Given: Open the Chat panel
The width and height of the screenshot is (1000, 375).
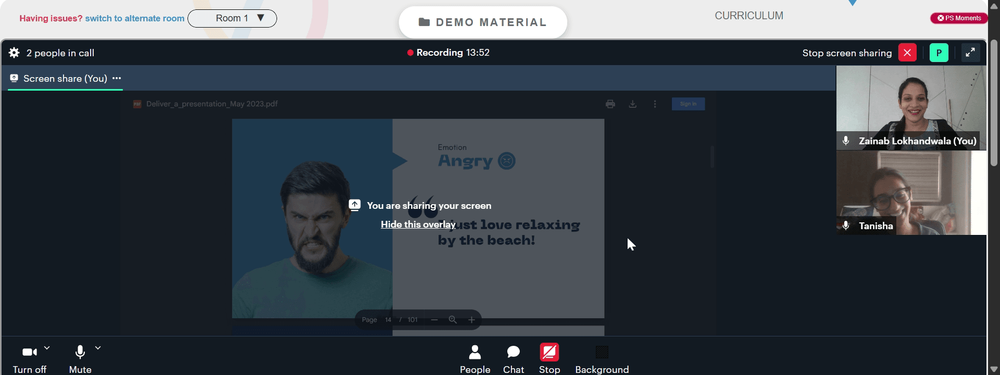Looking at the screenshot, I should pos(513,359).
